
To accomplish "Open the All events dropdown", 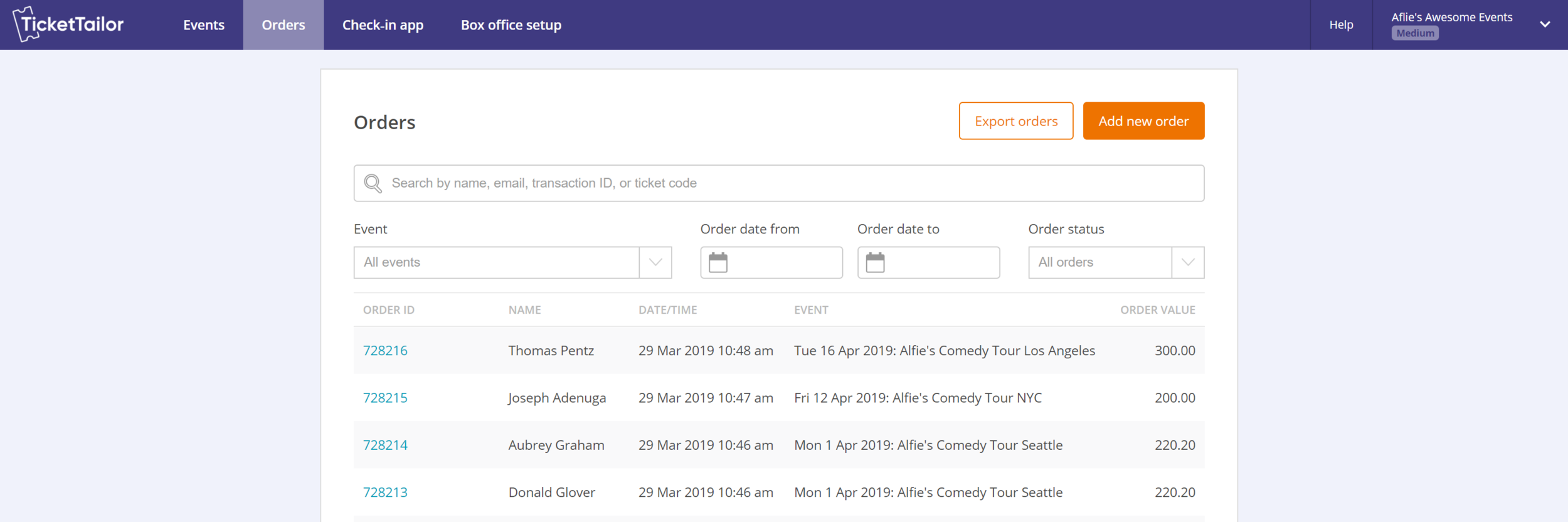I will [x=512, y=262].
